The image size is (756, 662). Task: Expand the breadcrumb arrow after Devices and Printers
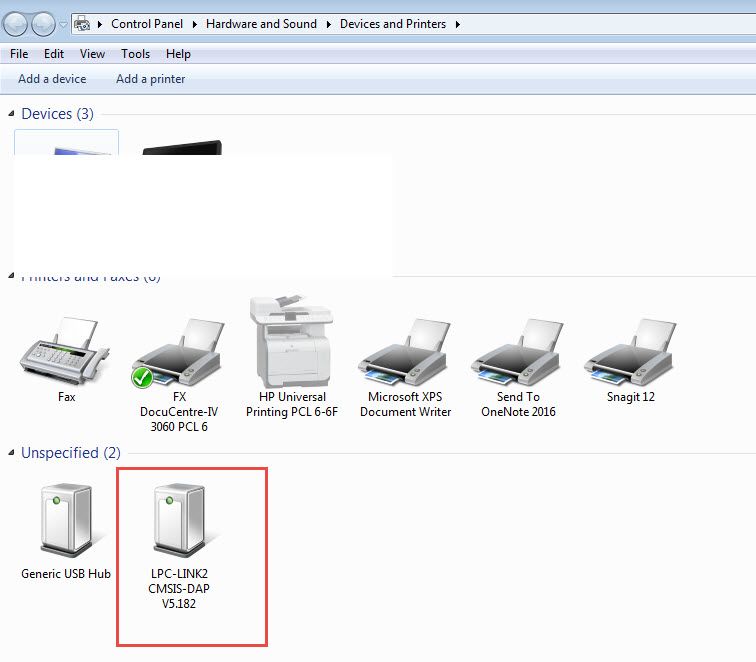tap(458, 24)
